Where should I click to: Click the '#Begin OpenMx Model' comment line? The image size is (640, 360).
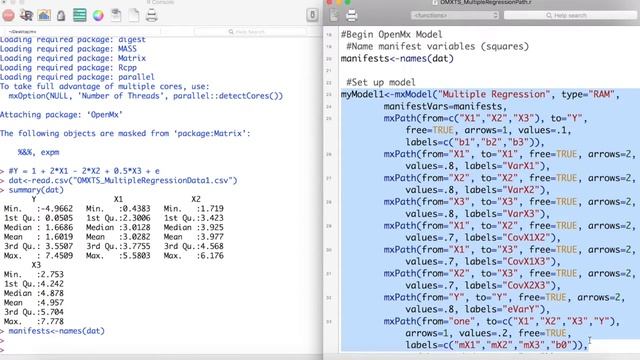391,34
